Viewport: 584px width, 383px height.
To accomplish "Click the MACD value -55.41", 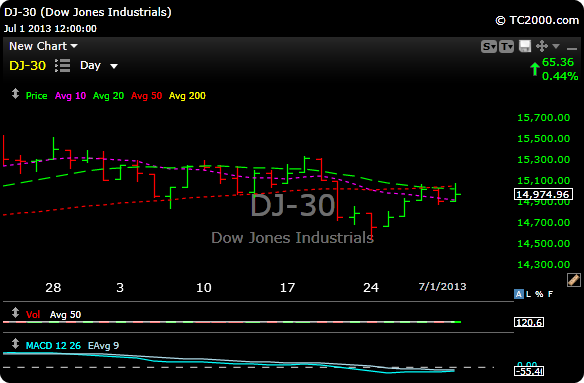I will point(529,371).
